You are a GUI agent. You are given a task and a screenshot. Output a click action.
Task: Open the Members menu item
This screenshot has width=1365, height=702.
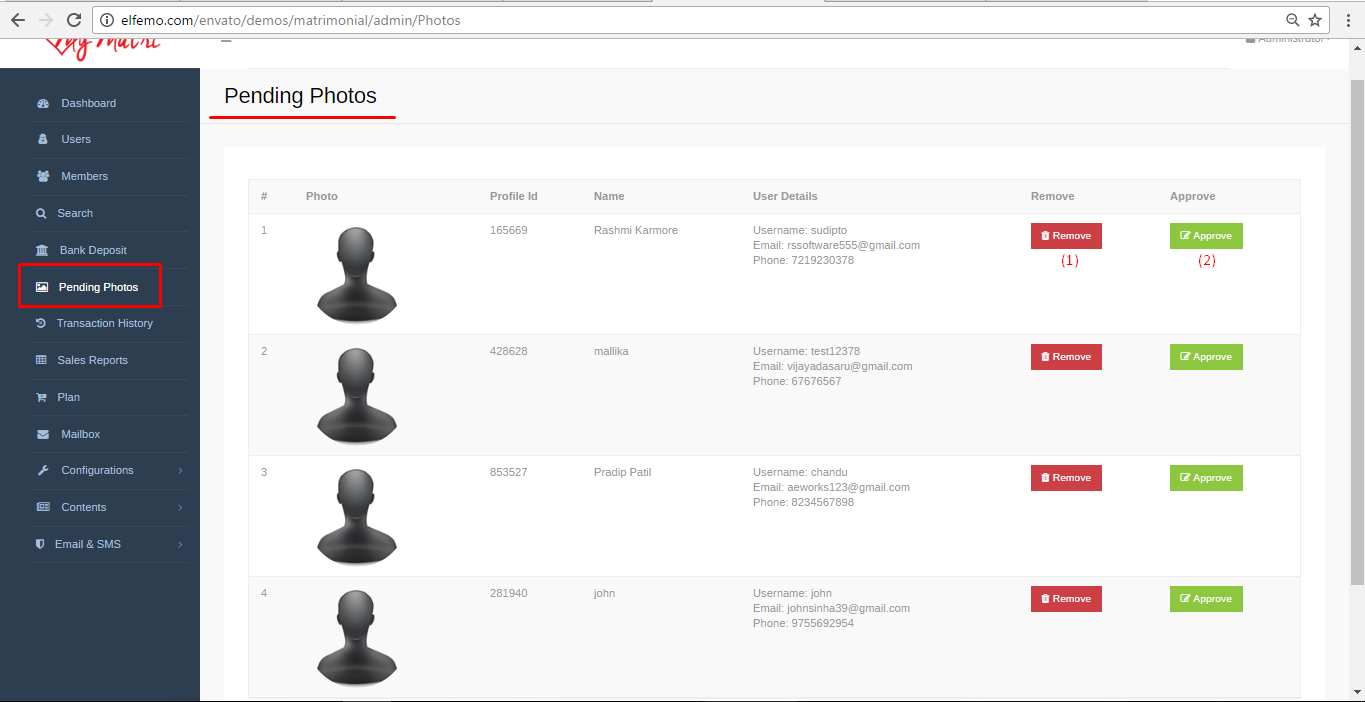[x=85, y=176]
